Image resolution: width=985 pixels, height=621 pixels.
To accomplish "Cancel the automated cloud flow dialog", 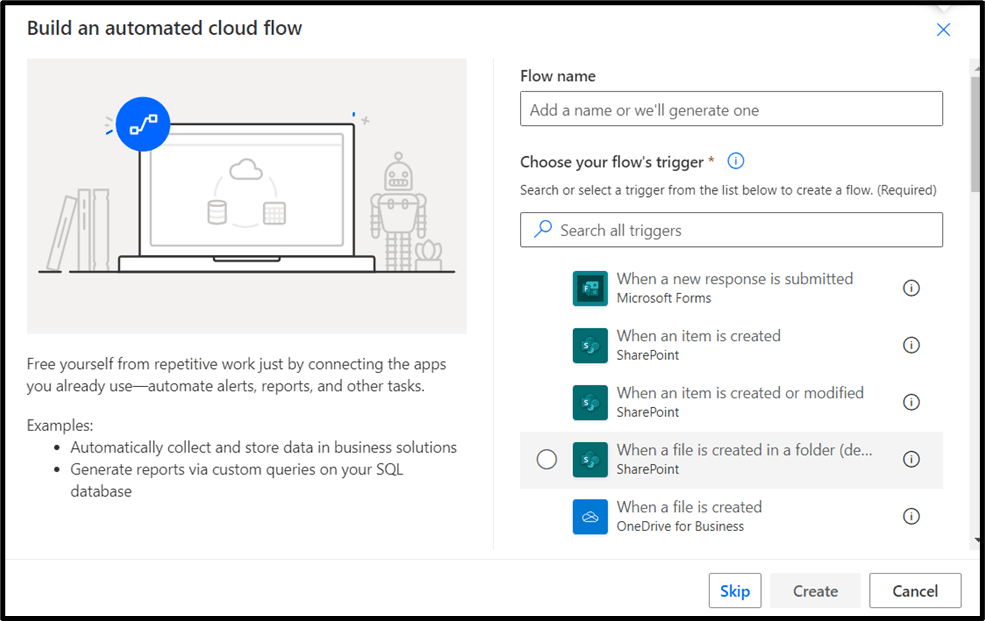I will [x=915, y=591].
